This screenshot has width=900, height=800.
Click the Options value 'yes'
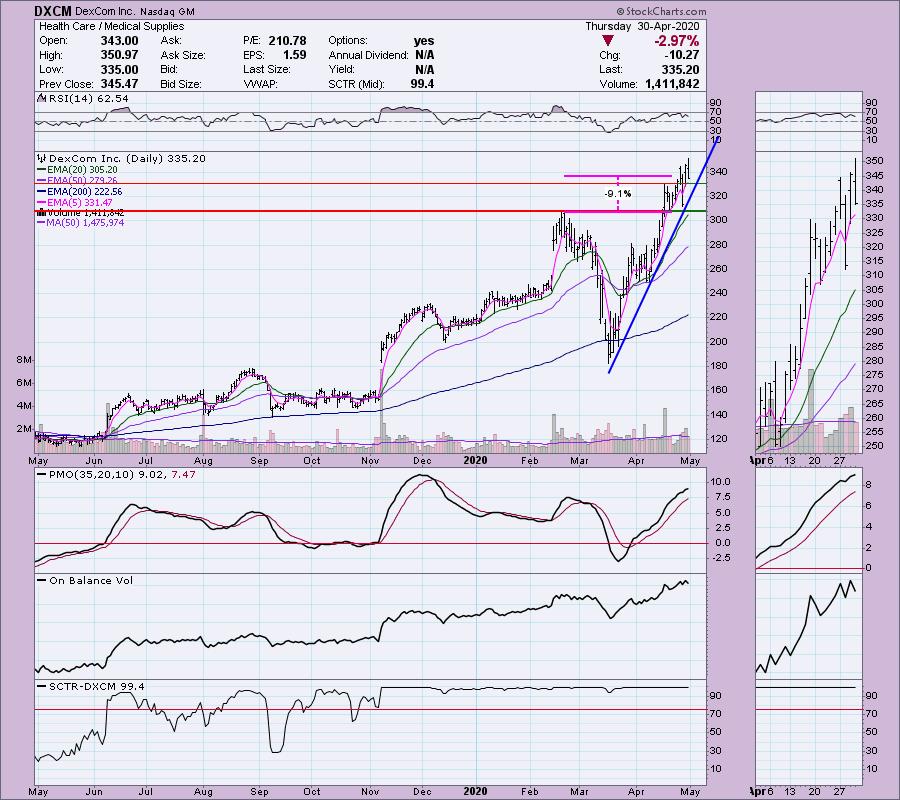coord(424,41)
